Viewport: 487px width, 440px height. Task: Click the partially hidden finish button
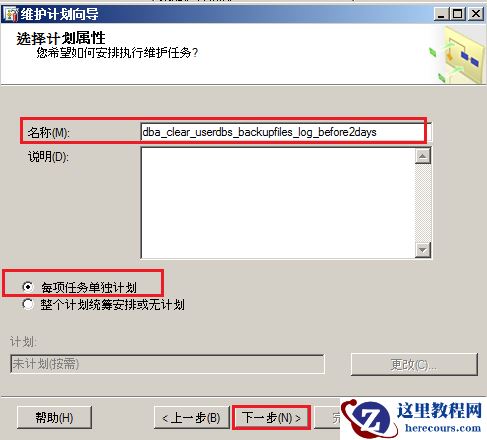tap(327, 417)
